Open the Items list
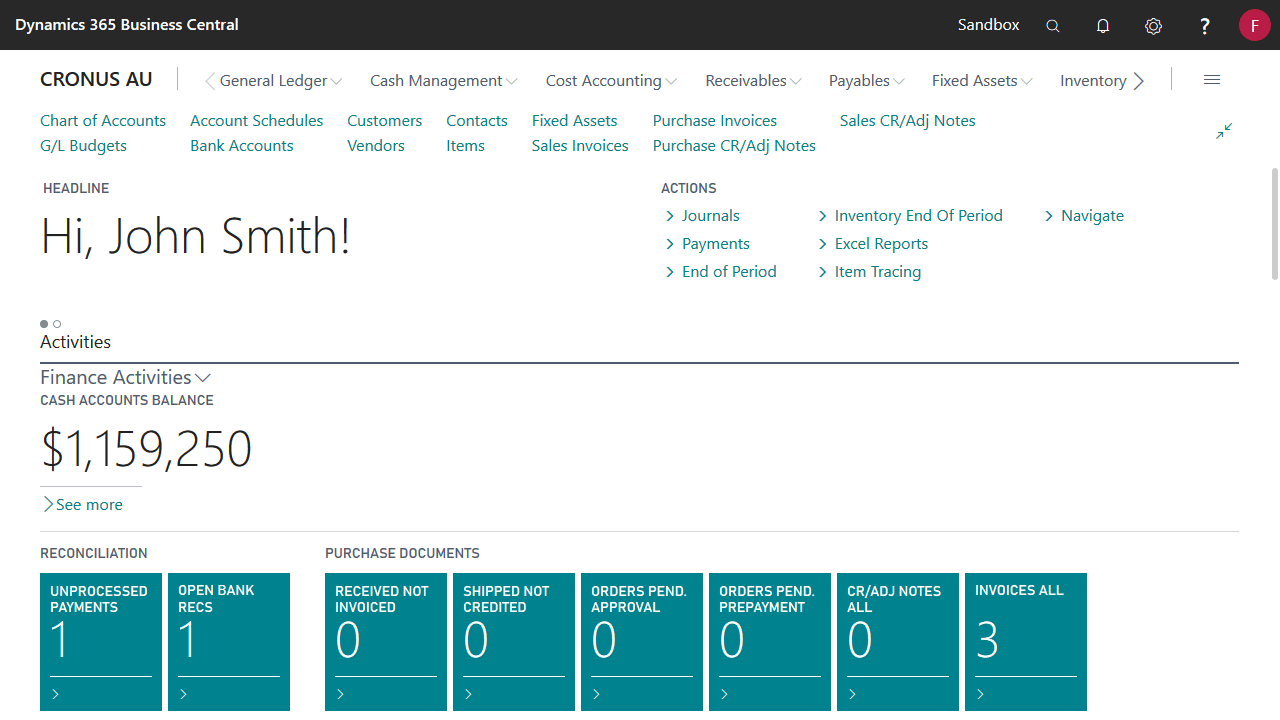The height and width of the screenshot is (720, 1280). click(465, 146)
